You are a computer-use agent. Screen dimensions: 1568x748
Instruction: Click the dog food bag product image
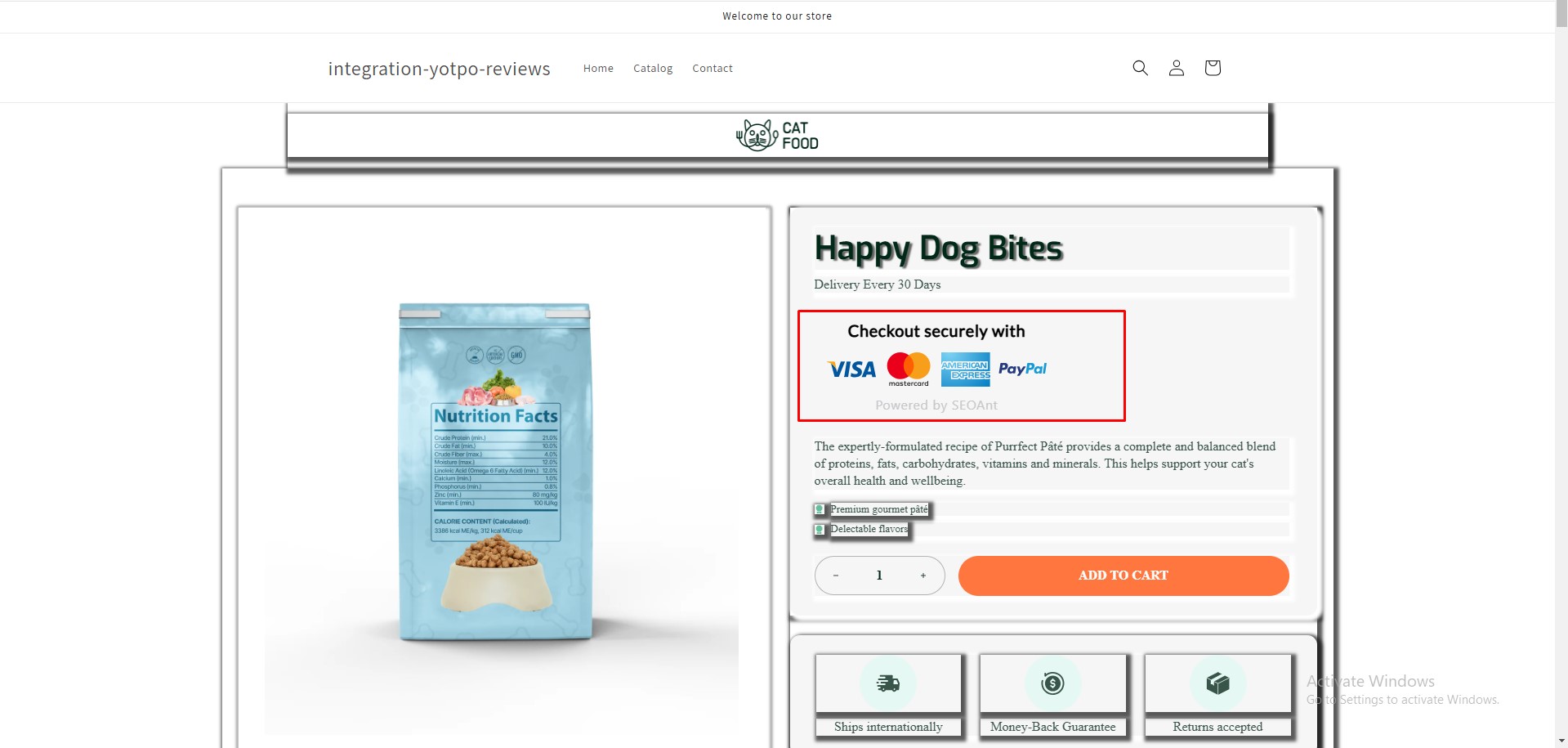pos(495,472)
